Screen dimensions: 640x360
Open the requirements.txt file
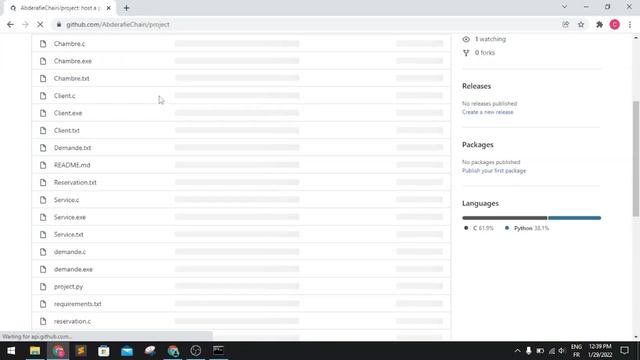pos(78,304)
